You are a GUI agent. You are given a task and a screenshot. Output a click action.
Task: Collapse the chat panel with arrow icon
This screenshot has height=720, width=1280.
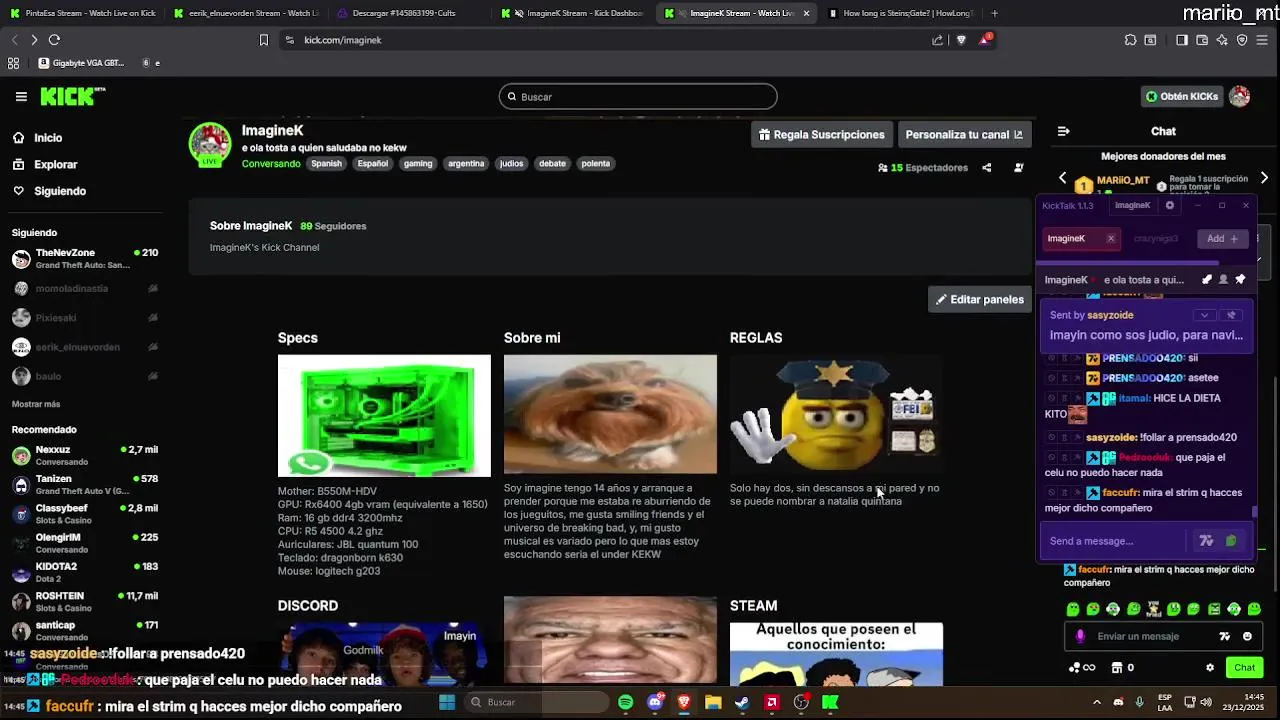coord(1063,131)
